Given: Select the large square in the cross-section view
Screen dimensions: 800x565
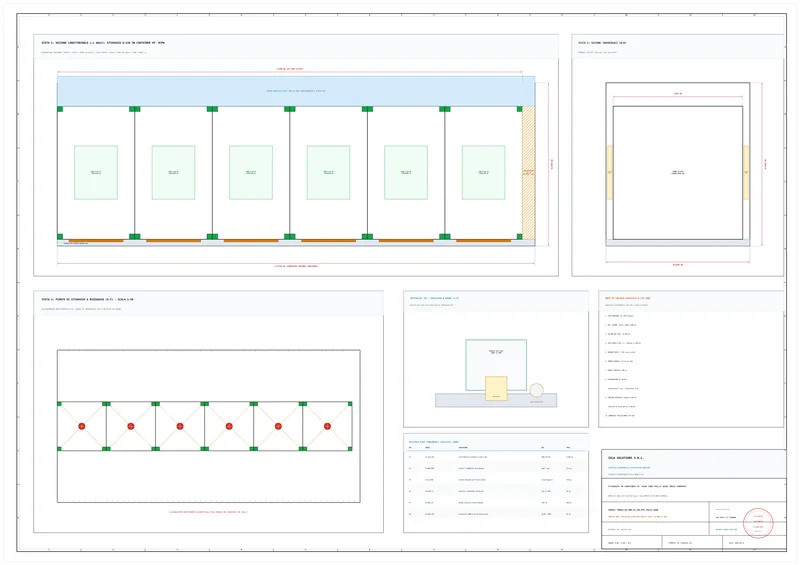Looking at the screenshot, I should click(678, 173).
